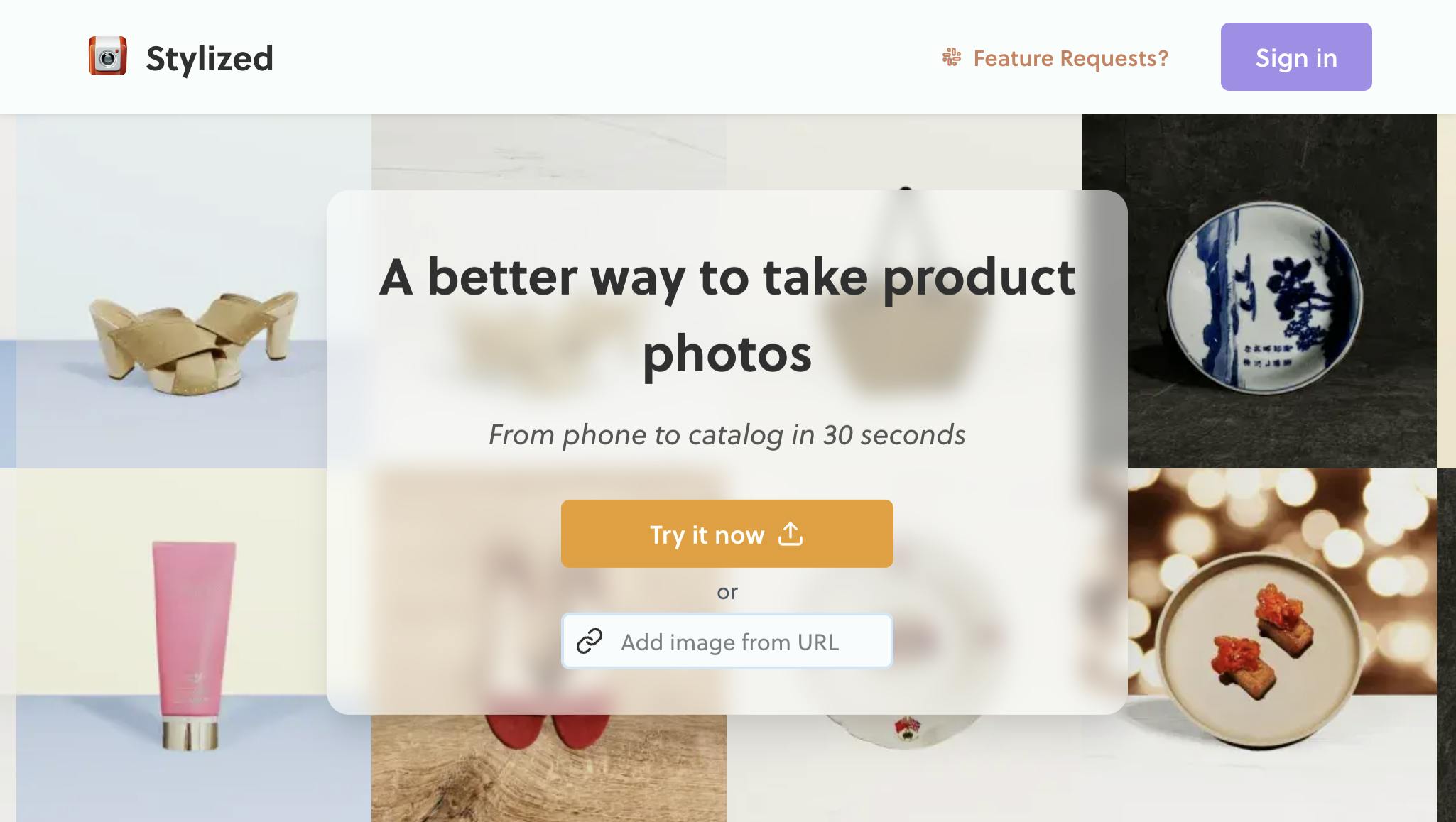Click the tagline From phone to catalog in 30 seconds
The image size is (1456, 822).
coord(727,434)
